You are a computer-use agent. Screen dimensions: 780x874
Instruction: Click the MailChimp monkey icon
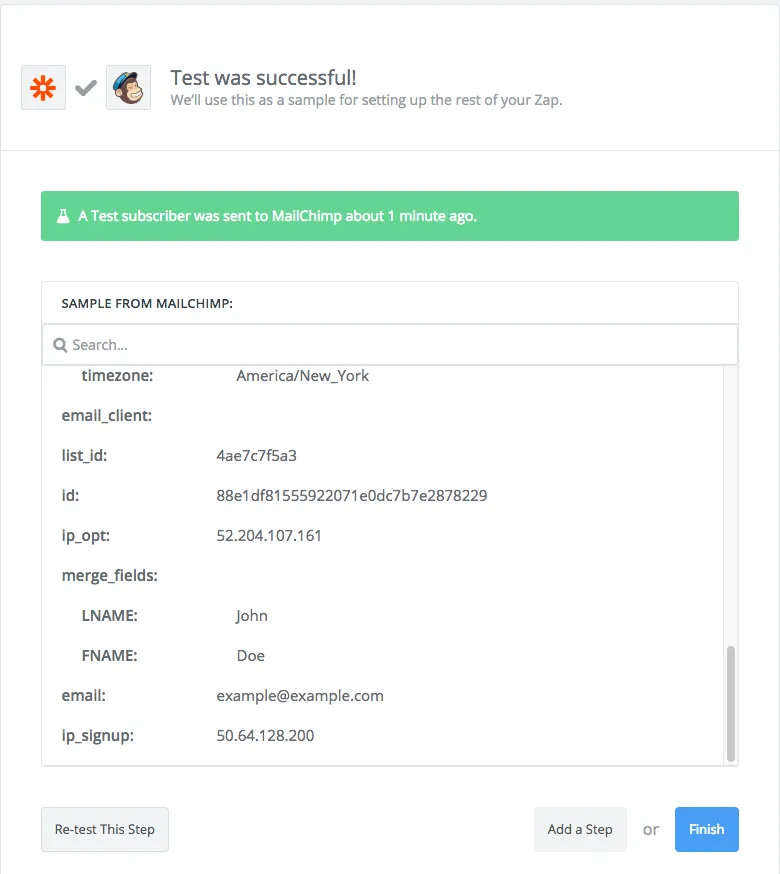pyautogui.click(x=128, y=88)
